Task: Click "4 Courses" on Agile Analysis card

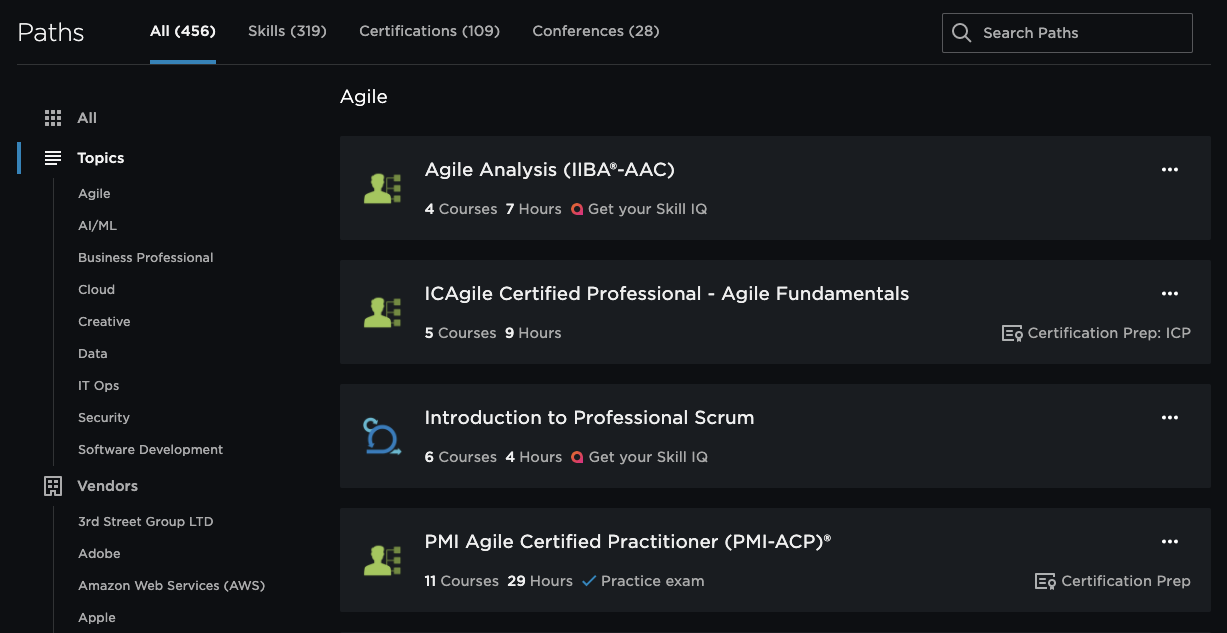Action: tap(461, 209)
